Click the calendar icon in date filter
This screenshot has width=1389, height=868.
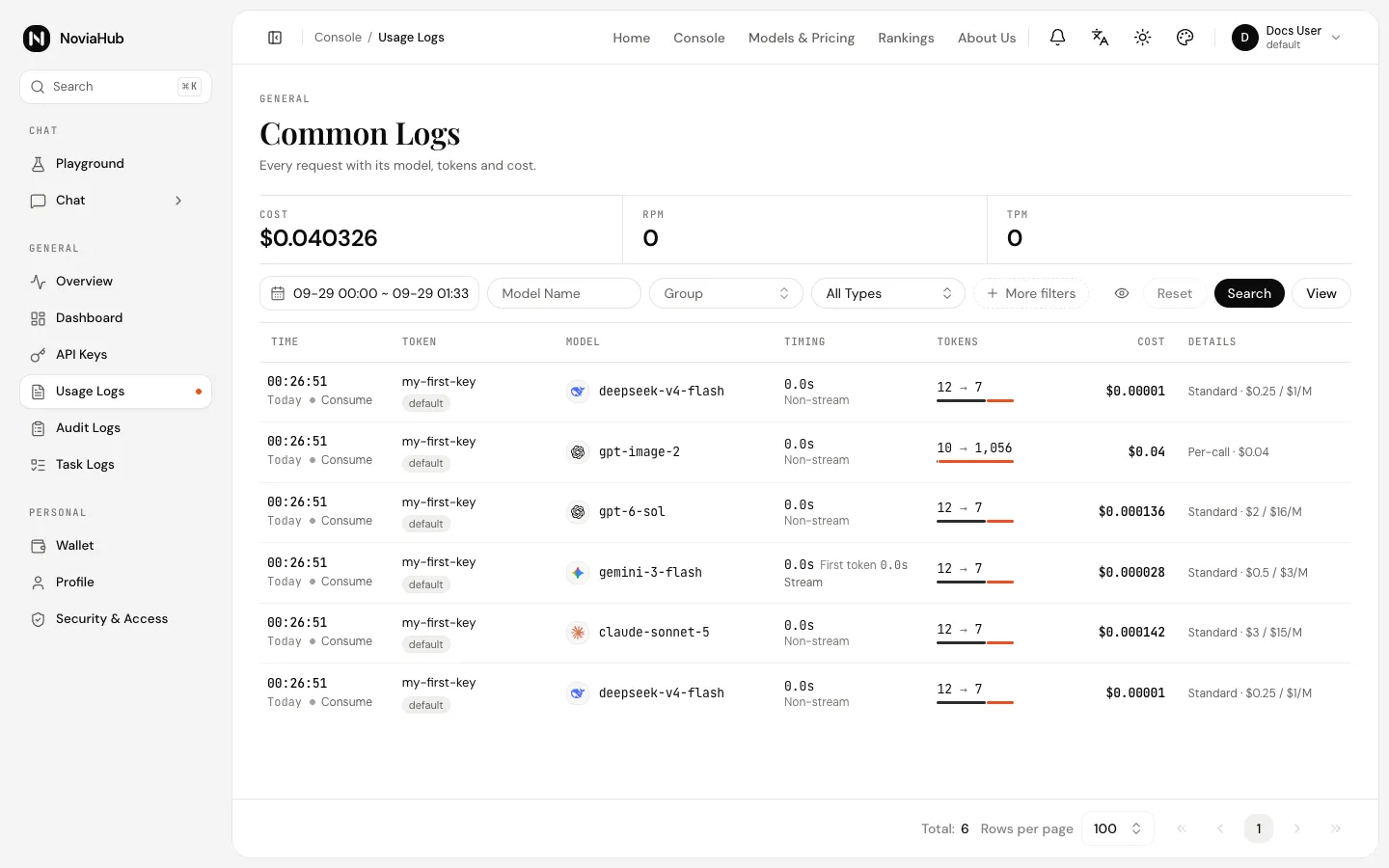278,293
